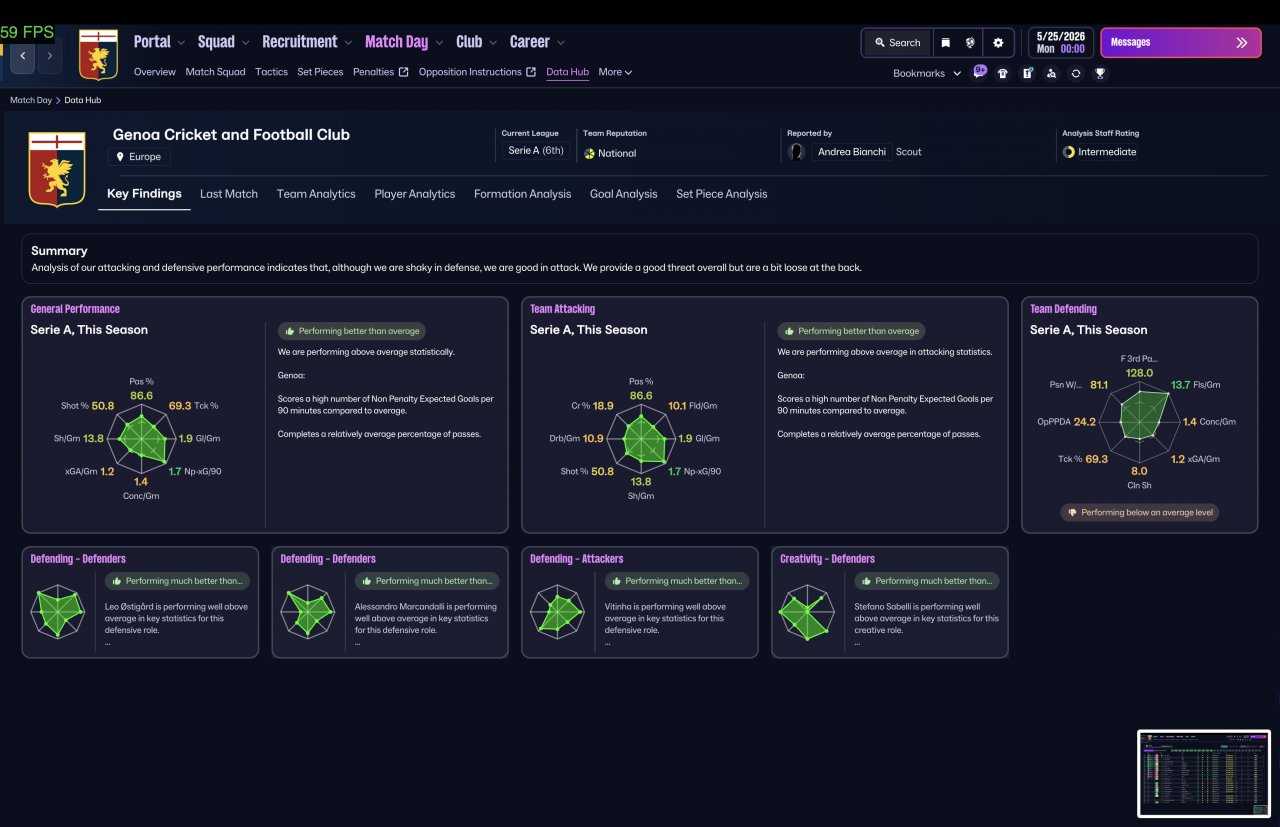The height and width of the screenshot is (827, 1280).
Task: Click the location pin icon next to Europe
Action: tap(121, 157)
